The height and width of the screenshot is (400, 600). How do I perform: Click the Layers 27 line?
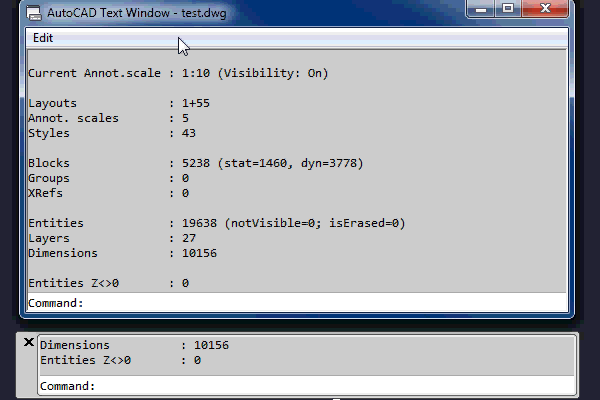[112, 238]
